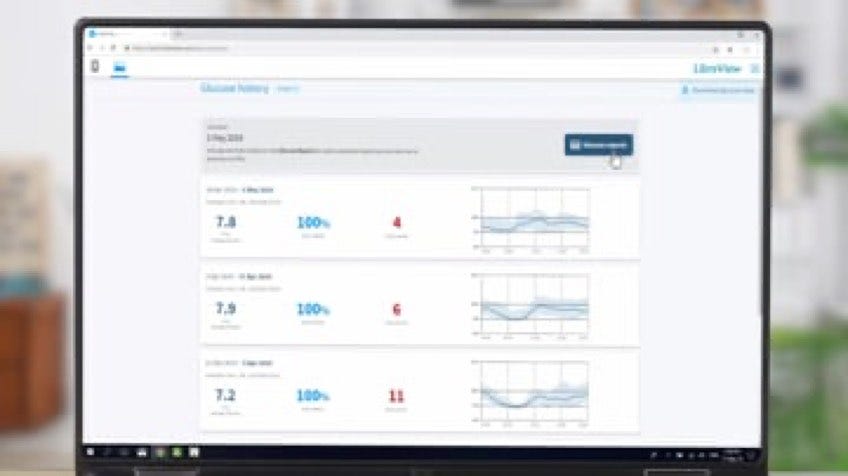Screen dimensions: 848x476
Task: Open the glucose chart in the 7.8 card
Action: (x=531, y=219)
